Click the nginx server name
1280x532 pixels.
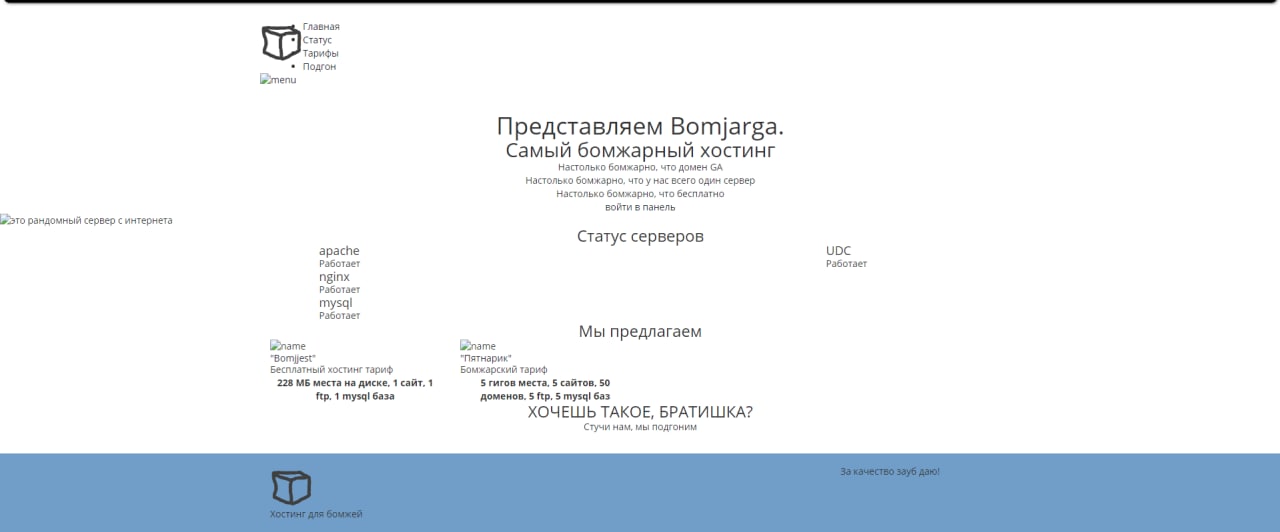[x=334, y=277]
